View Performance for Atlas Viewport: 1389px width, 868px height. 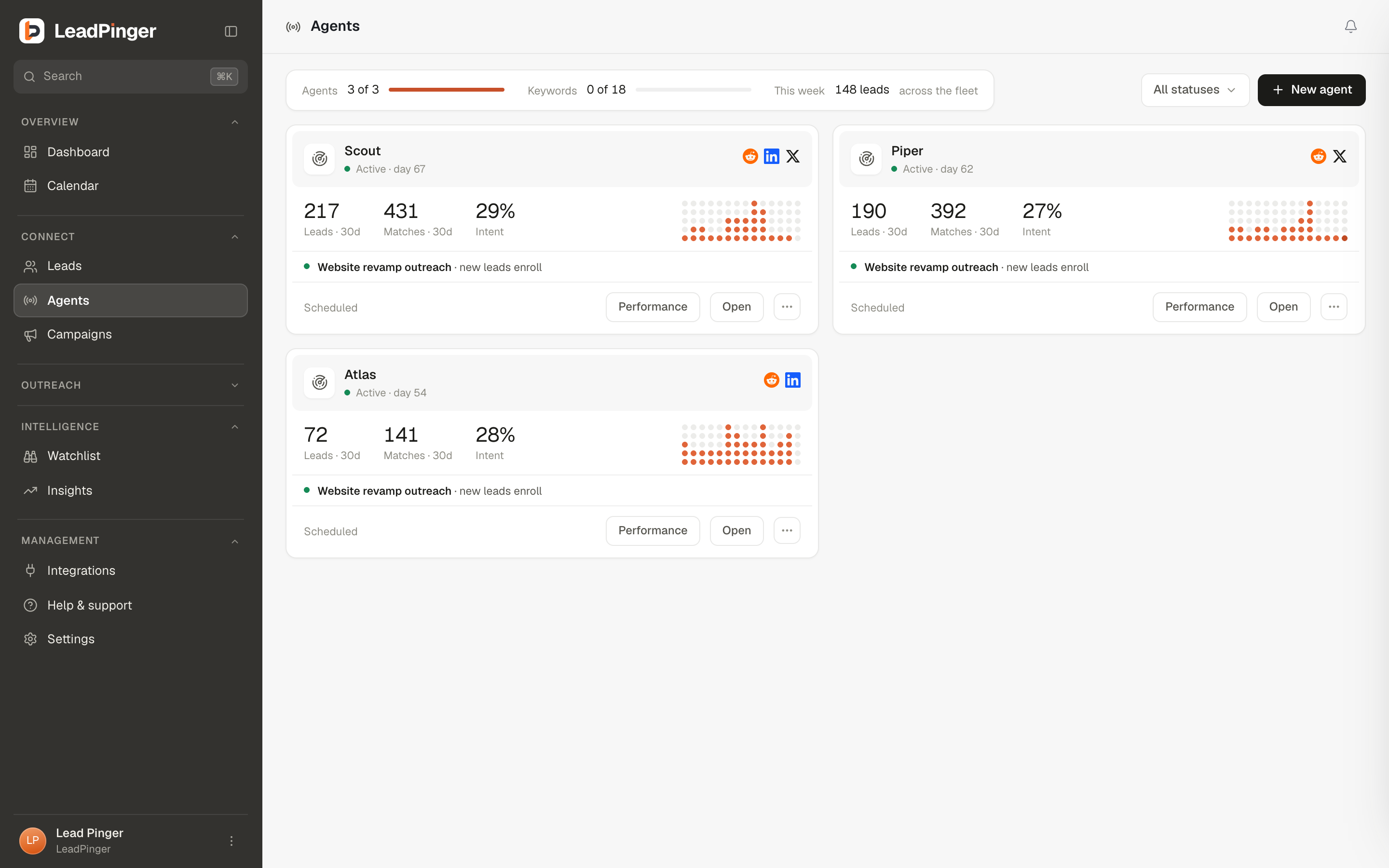(x=653, y=531)
